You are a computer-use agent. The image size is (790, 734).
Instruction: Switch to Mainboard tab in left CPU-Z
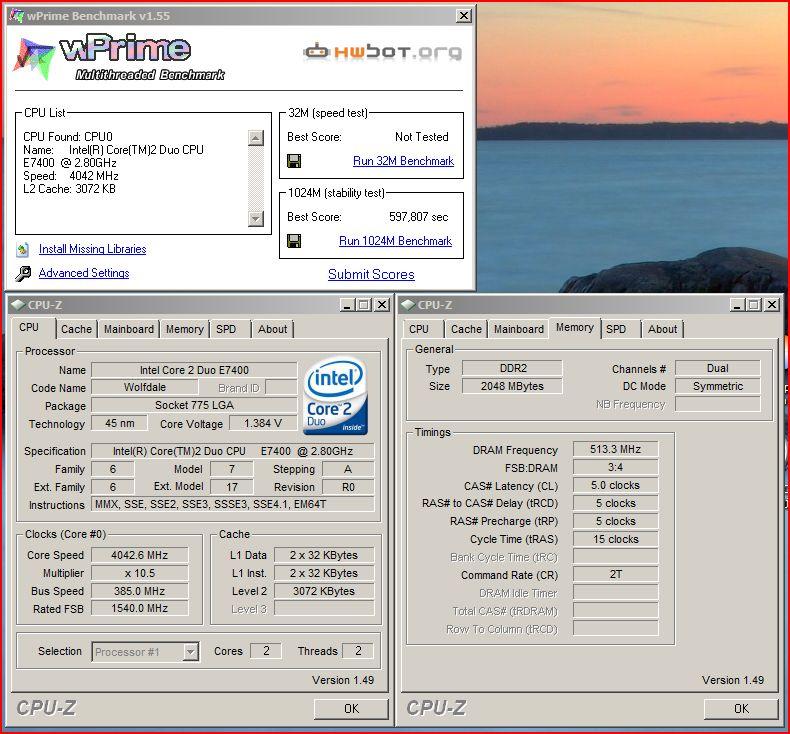coord(129,329)
